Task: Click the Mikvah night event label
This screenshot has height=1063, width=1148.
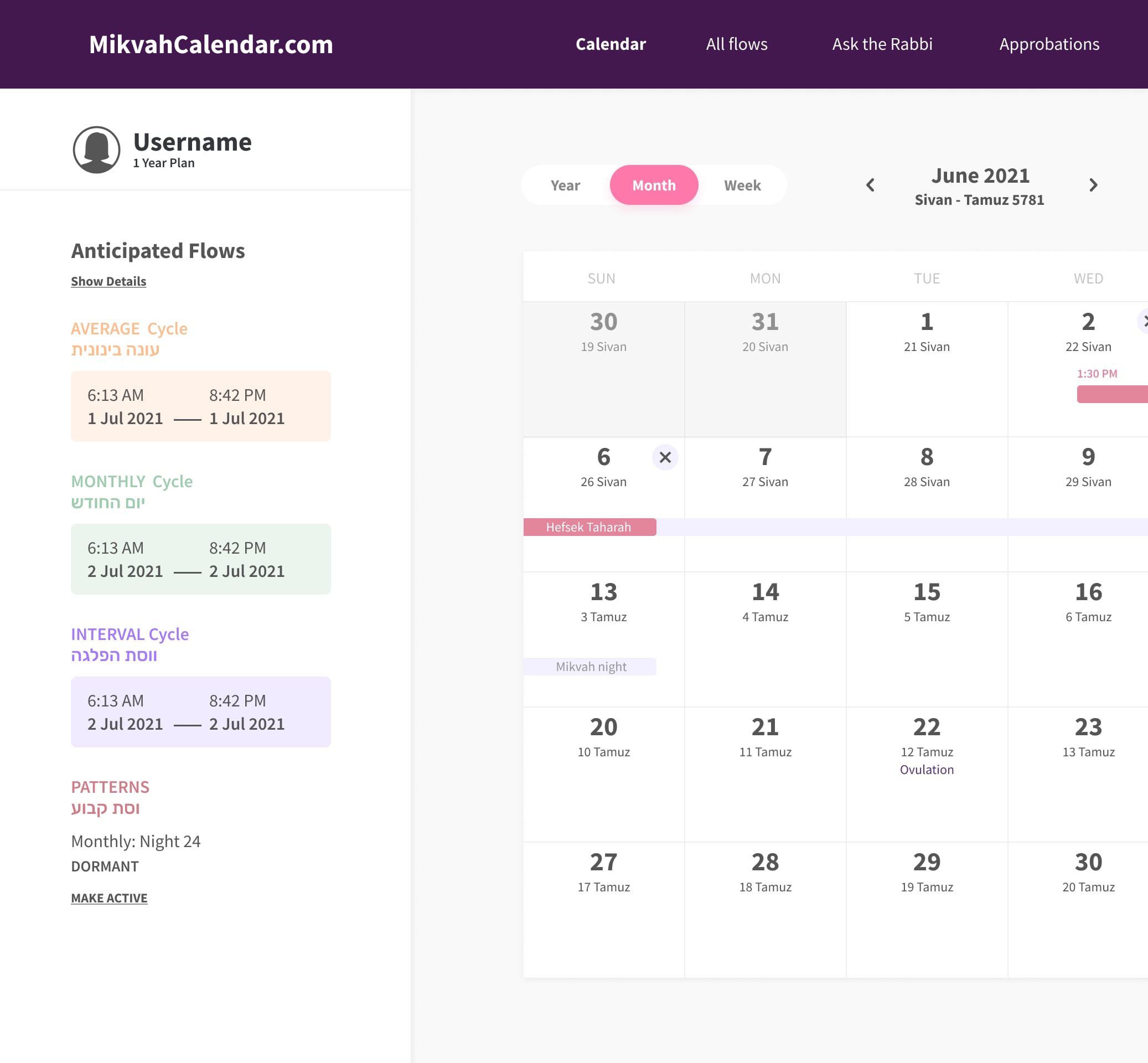Action: 590,667
